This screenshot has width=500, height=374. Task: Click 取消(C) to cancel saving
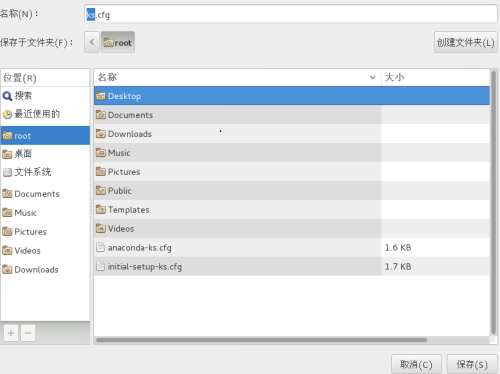point(416,364)
